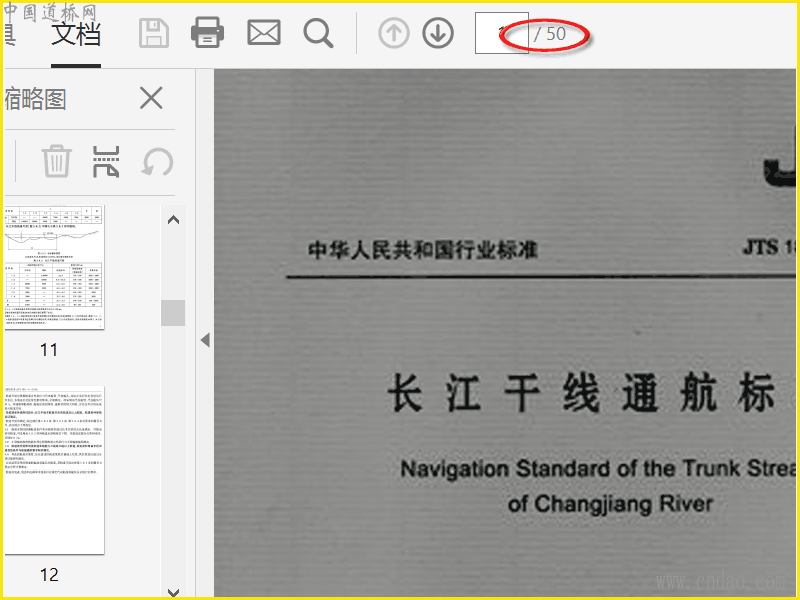The image size is (800, 600).
Task: Click thumbnail scrollbar down arrow
Action: [x=173, y=592]
